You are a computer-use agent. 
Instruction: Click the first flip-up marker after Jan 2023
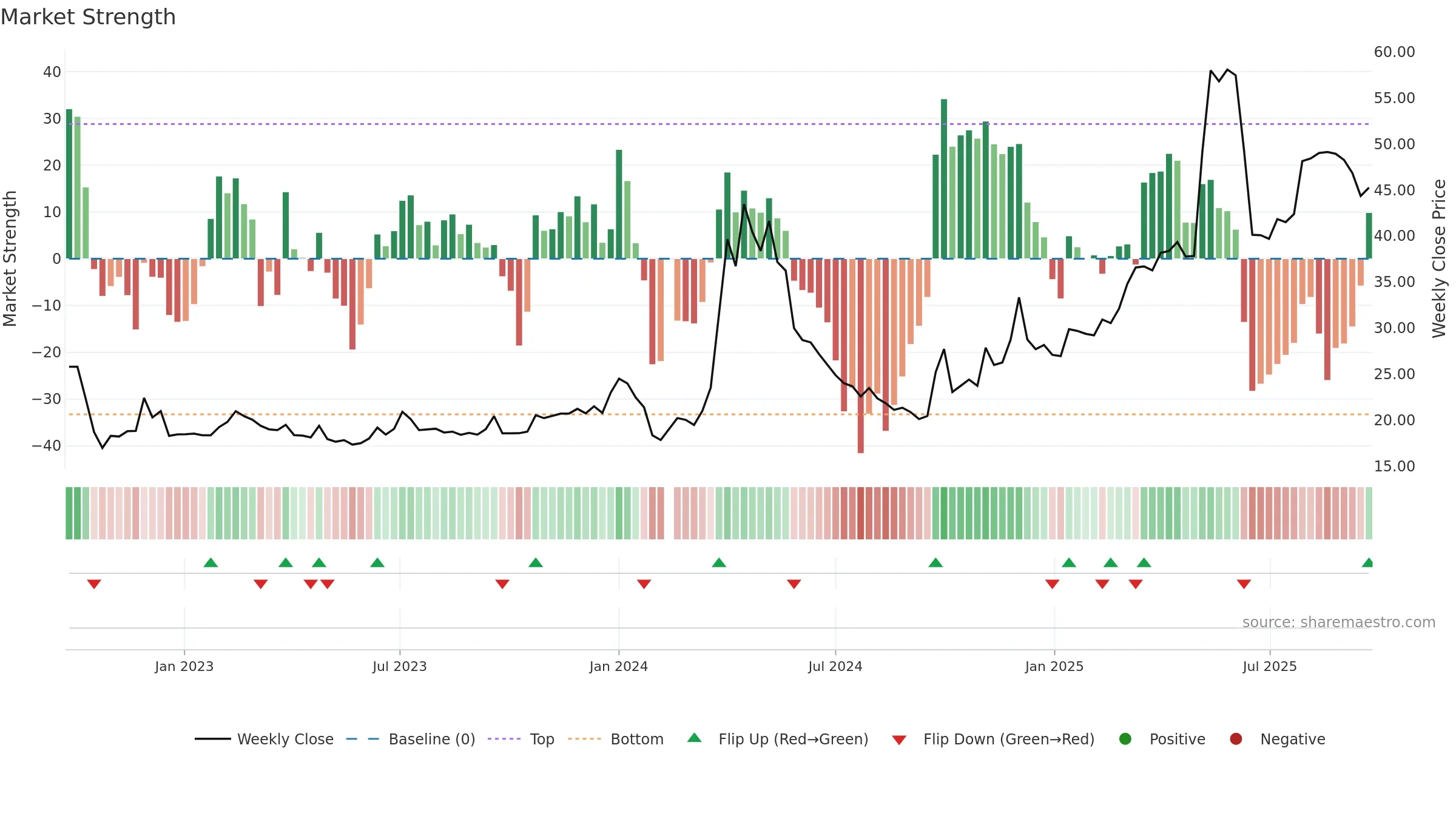(x=211, y=562)
